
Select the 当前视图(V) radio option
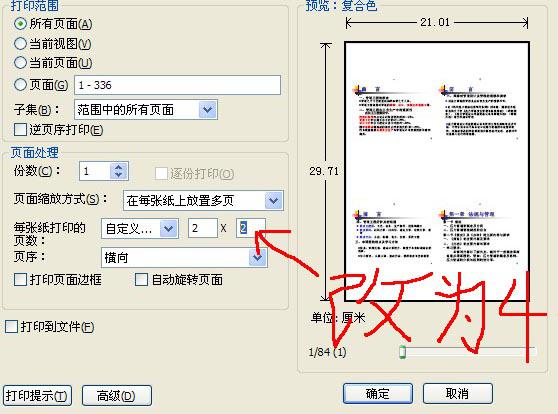[20, 44]
